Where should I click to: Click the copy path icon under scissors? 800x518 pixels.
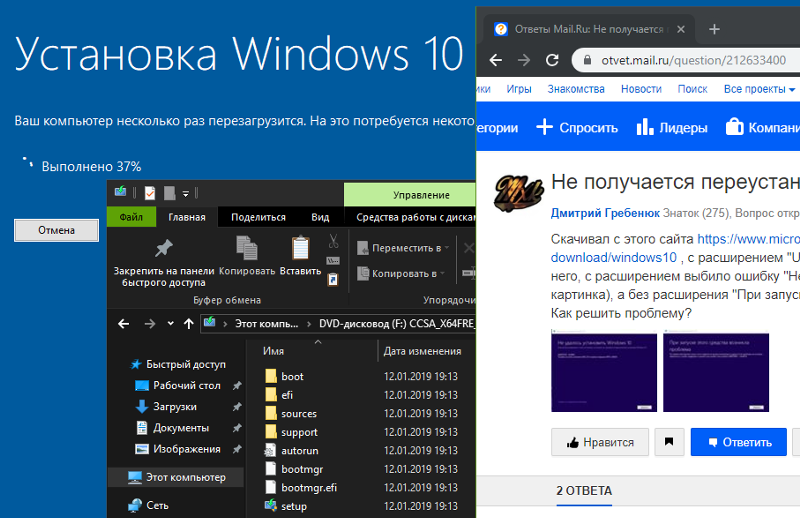(x=333, y=261)
